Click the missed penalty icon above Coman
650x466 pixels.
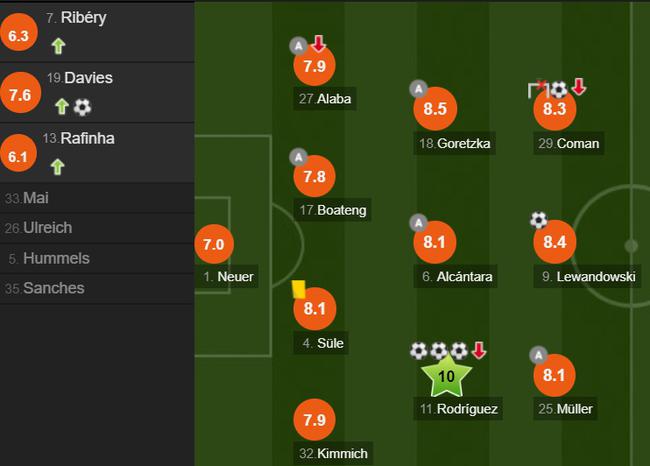(538, 89)
